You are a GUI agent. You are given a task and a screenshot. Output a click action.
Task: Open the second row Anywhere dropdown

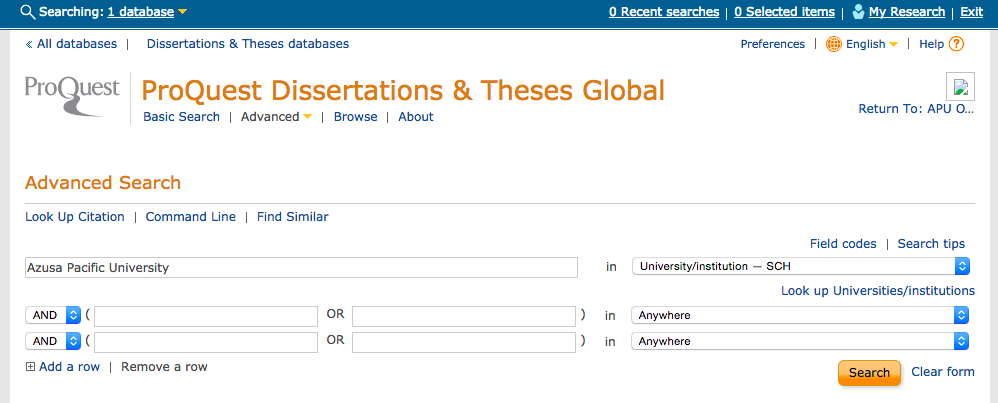(x=800, y=315)
